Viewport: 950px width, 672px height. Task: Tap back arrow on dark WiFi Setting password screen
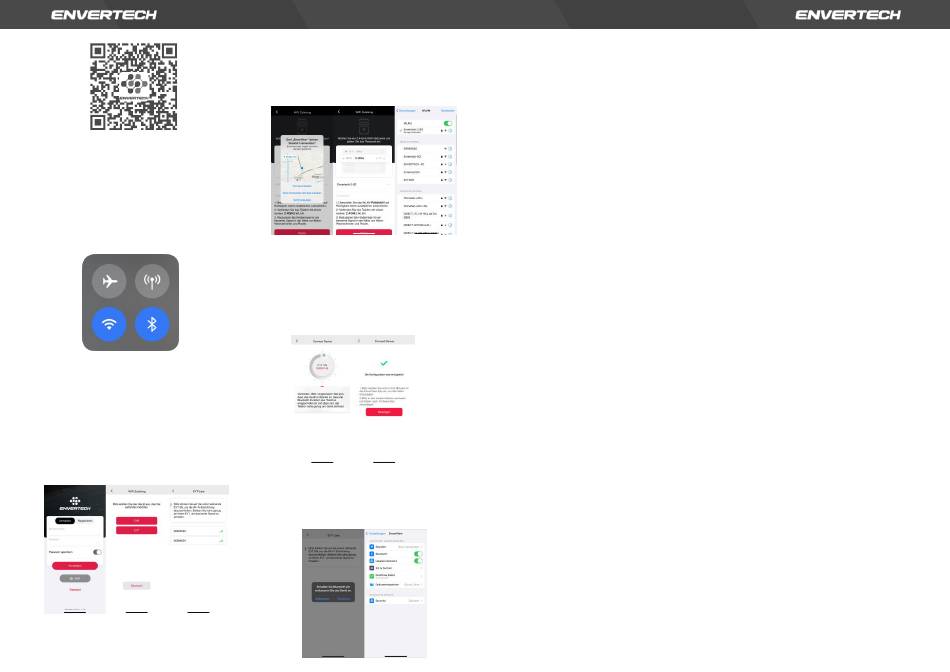339,111
